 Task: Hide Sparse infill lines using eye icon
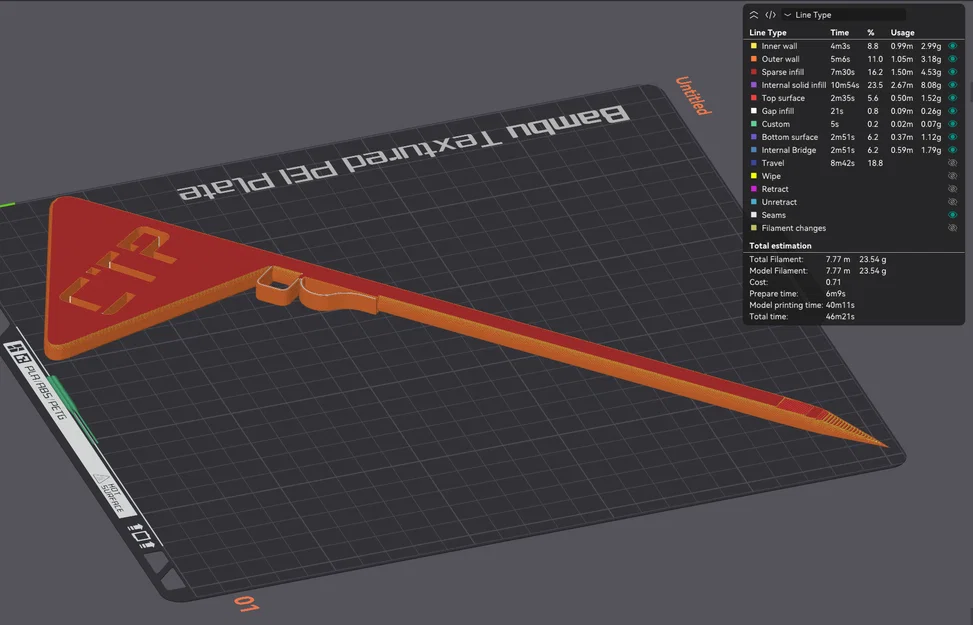click(953, 72)
